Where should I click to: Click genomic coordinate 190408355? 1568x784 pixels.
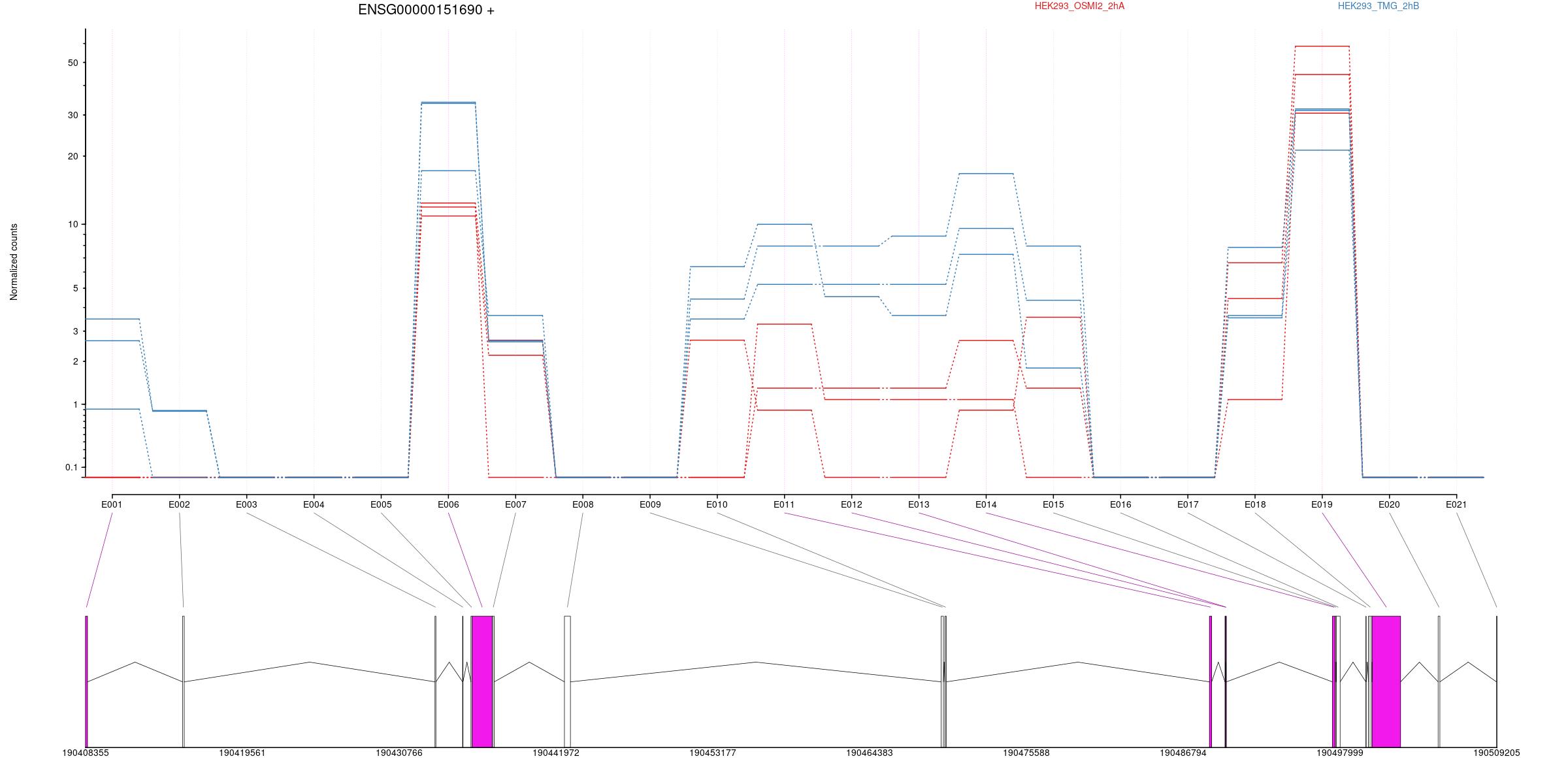(x=86, y=753)
